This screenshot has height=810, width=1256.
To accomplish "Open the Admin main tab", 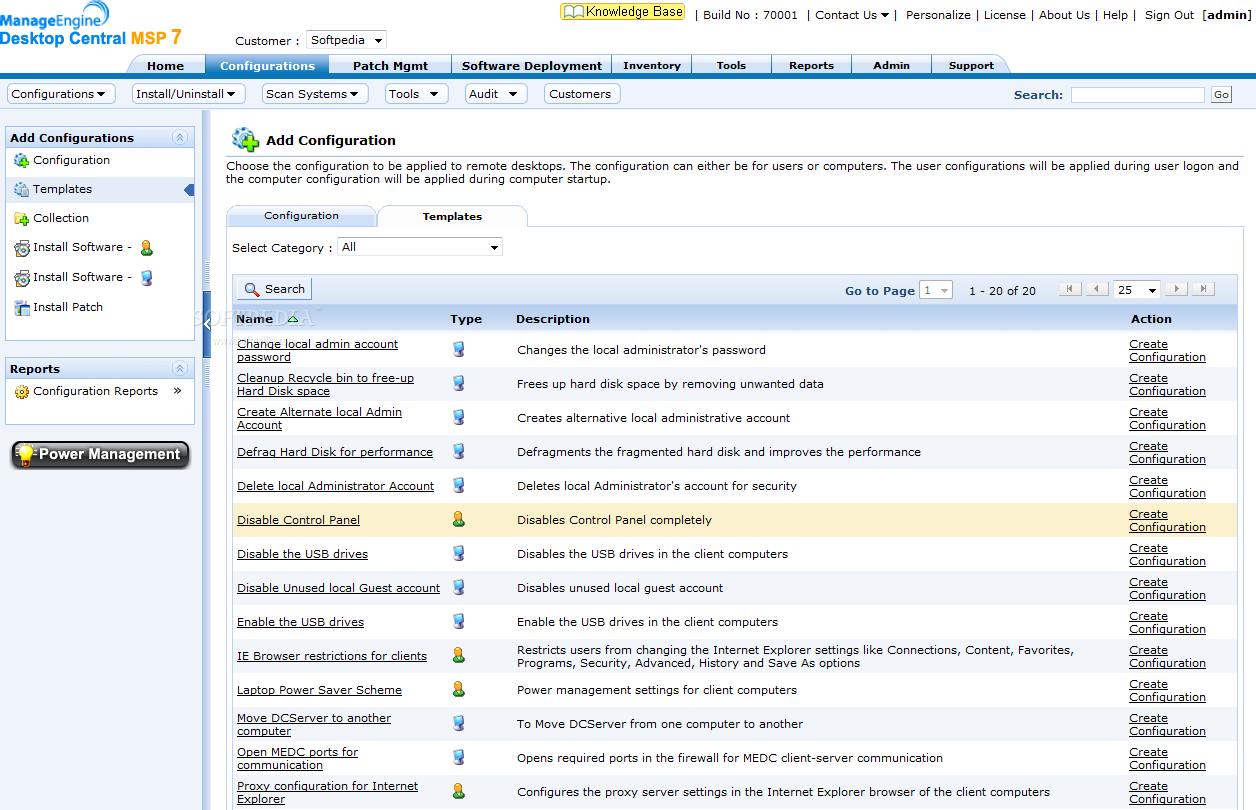I will 891,66.
